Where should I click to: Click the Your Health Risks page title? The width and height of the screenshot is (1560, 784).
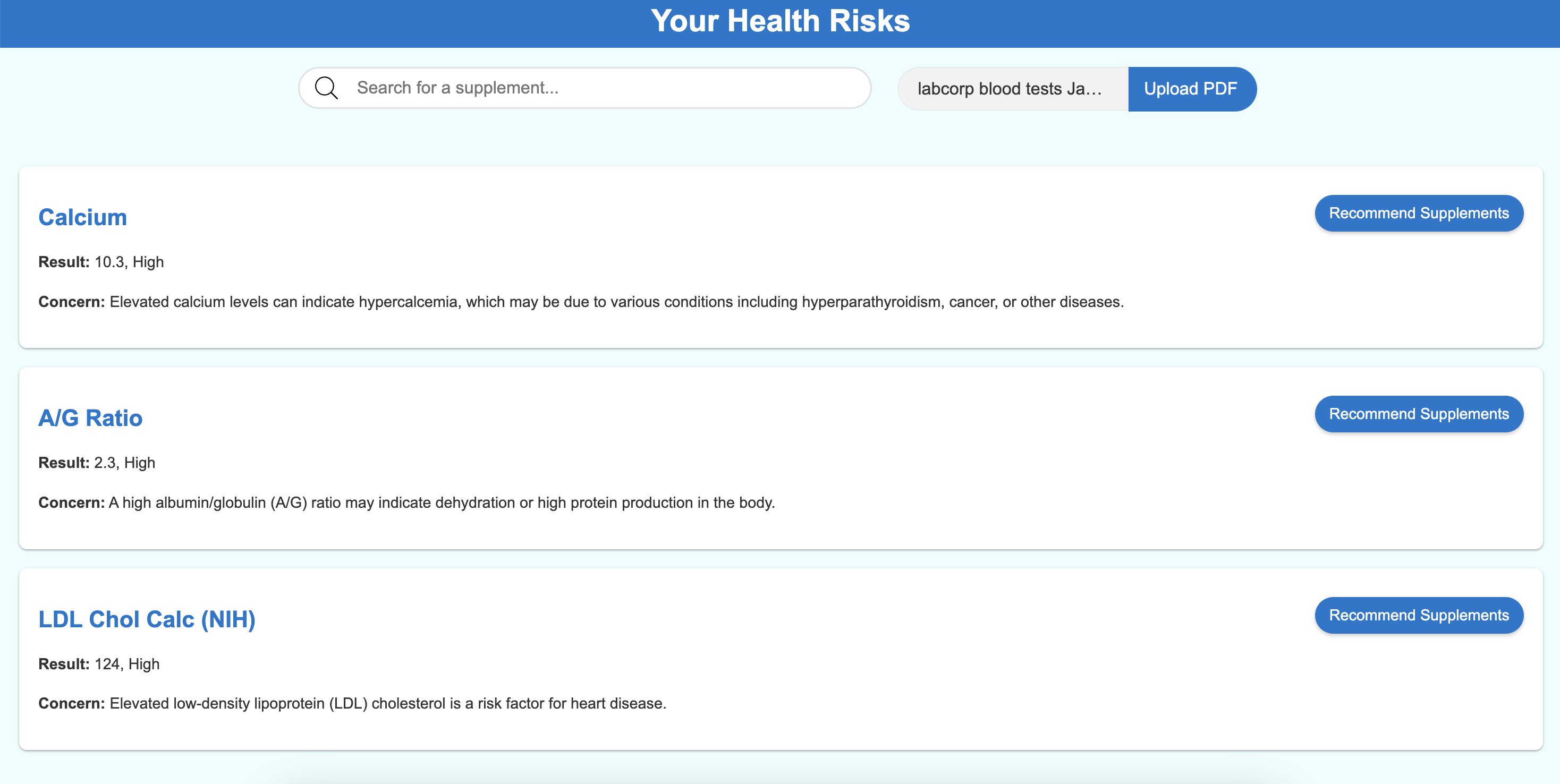coord(779,21)
